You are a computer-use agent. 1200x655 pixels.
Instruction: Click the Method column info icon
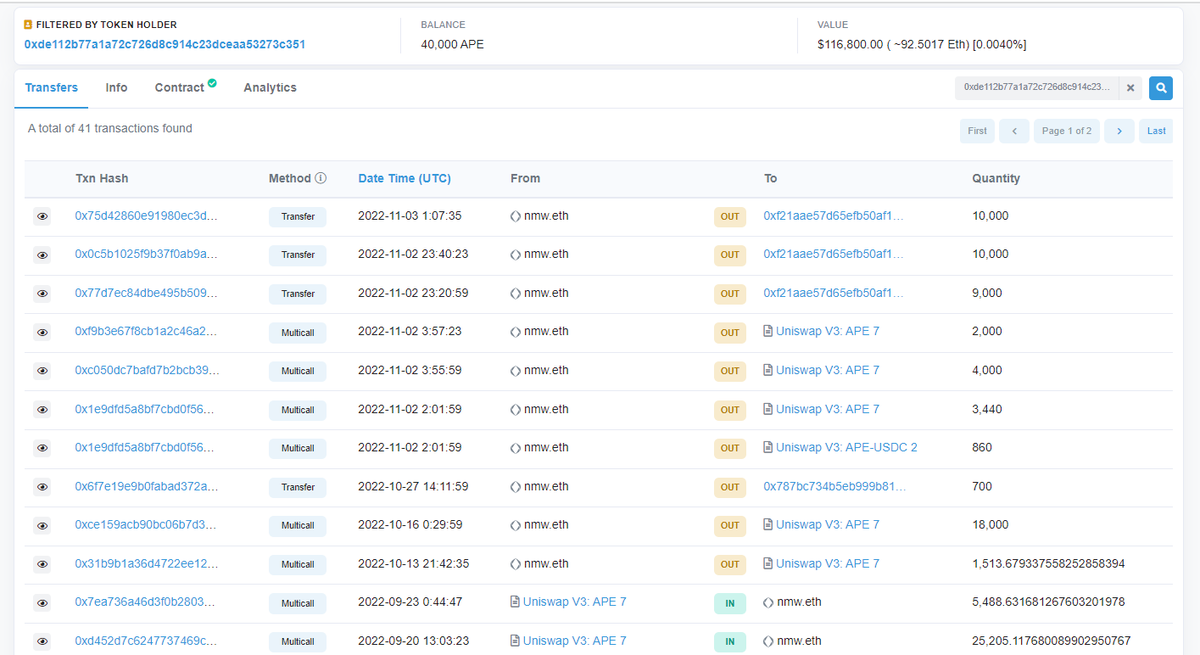321,179
